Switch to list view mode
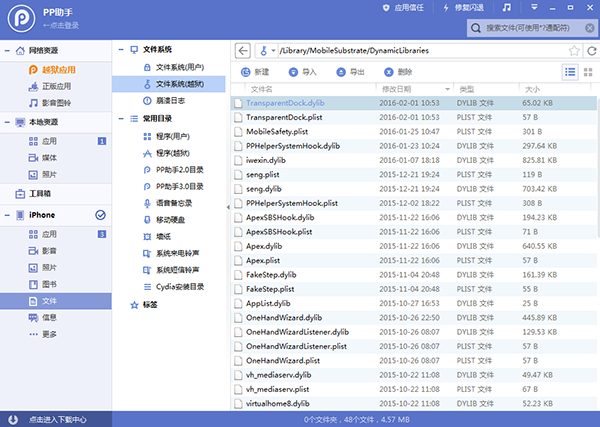 click(569, 72)
